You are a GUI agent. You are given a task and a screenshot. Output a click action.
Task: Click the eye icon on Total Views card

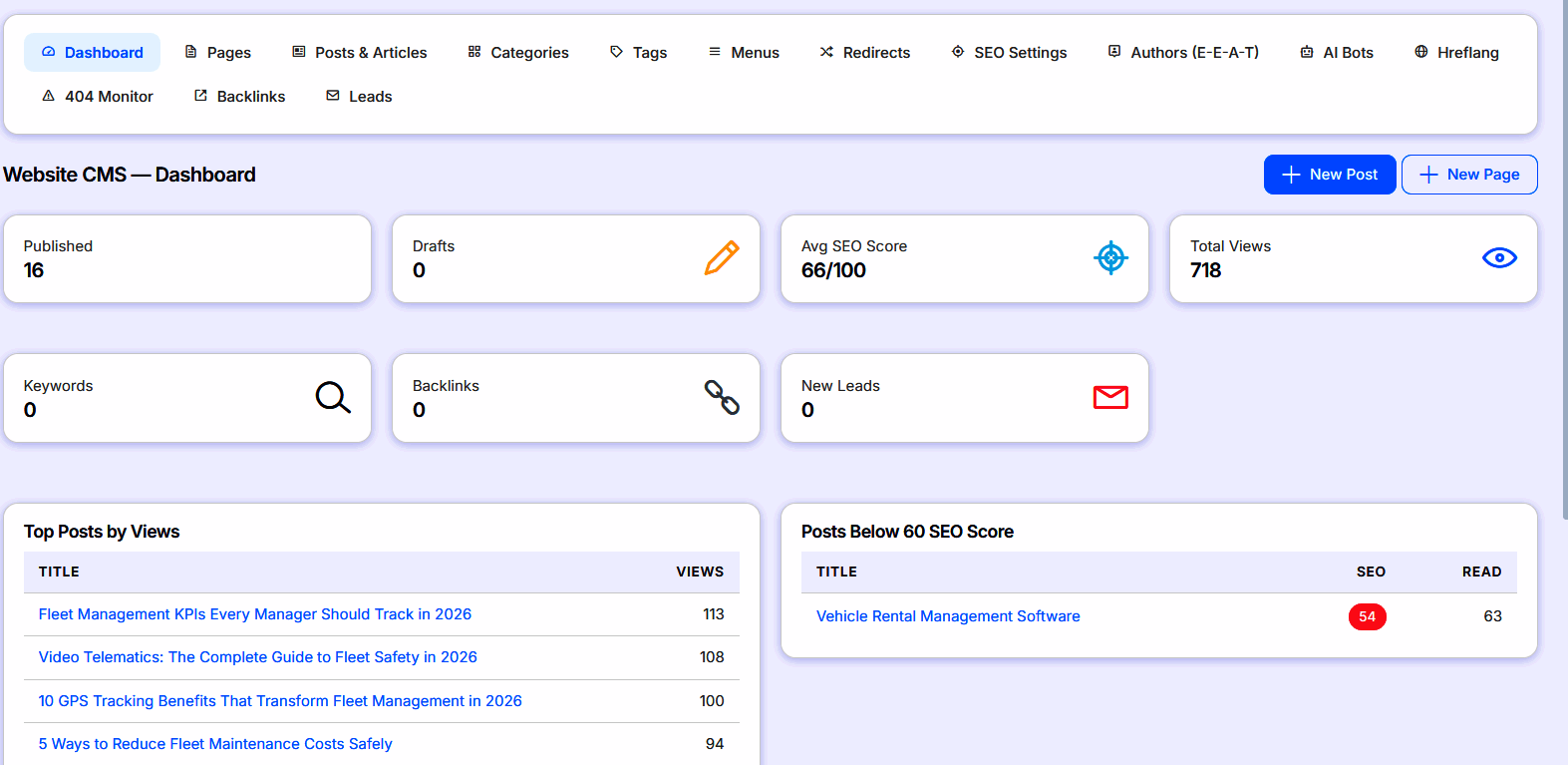click(x=1499, y=257)
